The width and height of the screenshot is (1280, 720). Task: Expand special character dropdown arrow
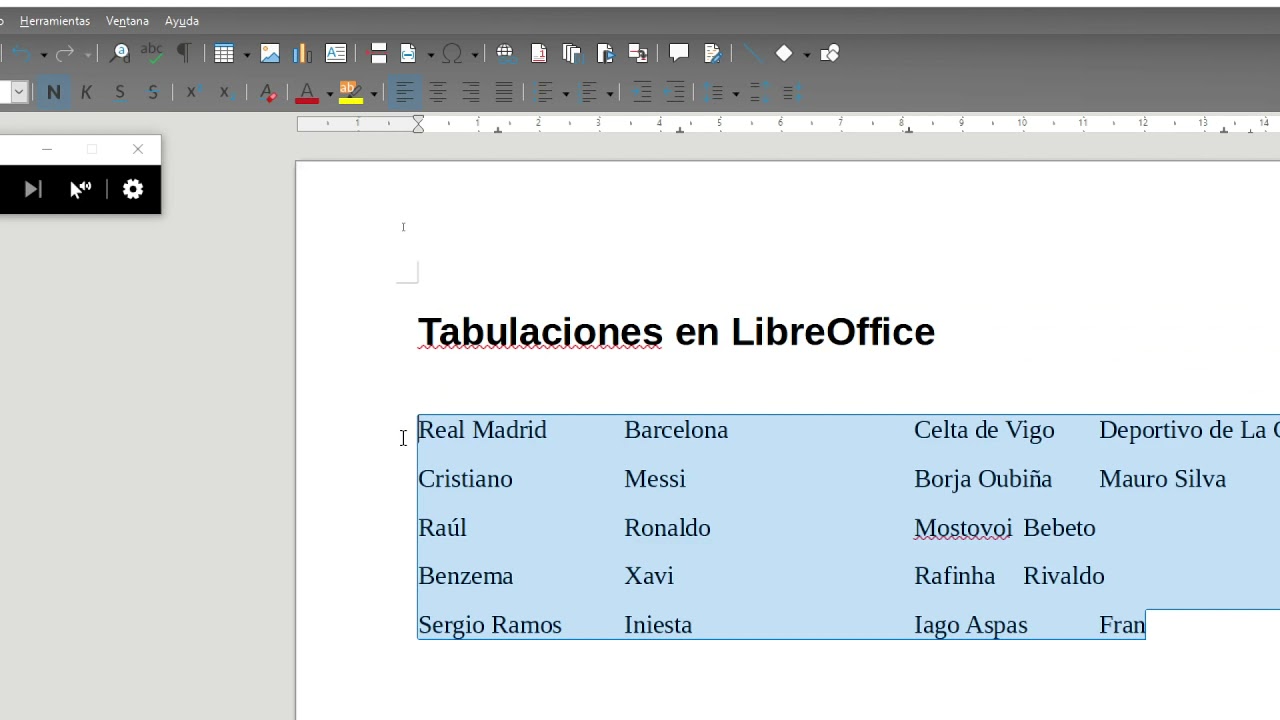coord(474,54)
